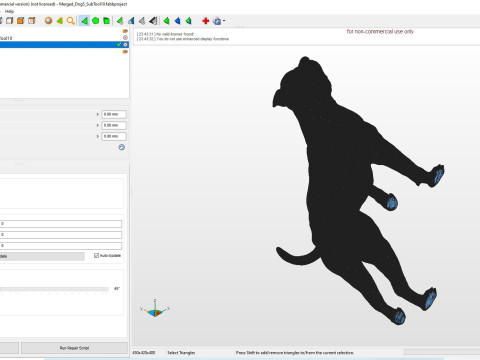Click first green triangle after the separator
The height and width of the screenshot is (360, 480).
tap(120, 21)
